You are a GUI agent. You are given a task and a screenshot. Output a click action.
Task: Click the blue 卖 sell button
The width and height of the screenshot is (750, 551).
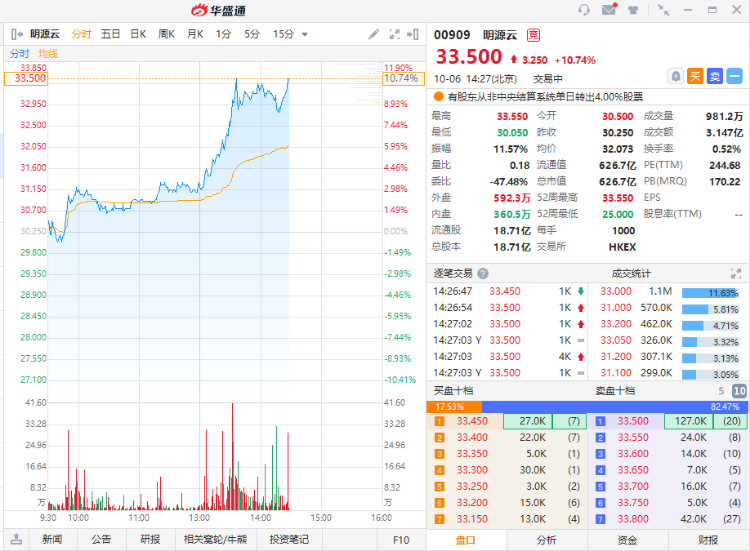tap(715, 76)
